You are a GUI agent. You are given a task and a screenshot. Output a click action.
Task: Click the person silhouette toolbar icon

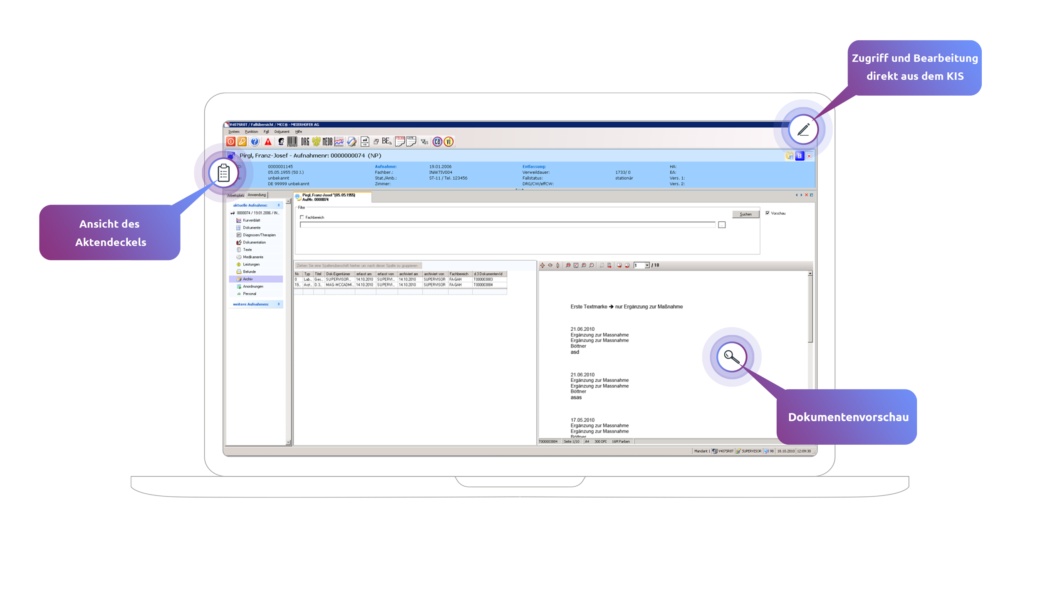tap(281, 142)
